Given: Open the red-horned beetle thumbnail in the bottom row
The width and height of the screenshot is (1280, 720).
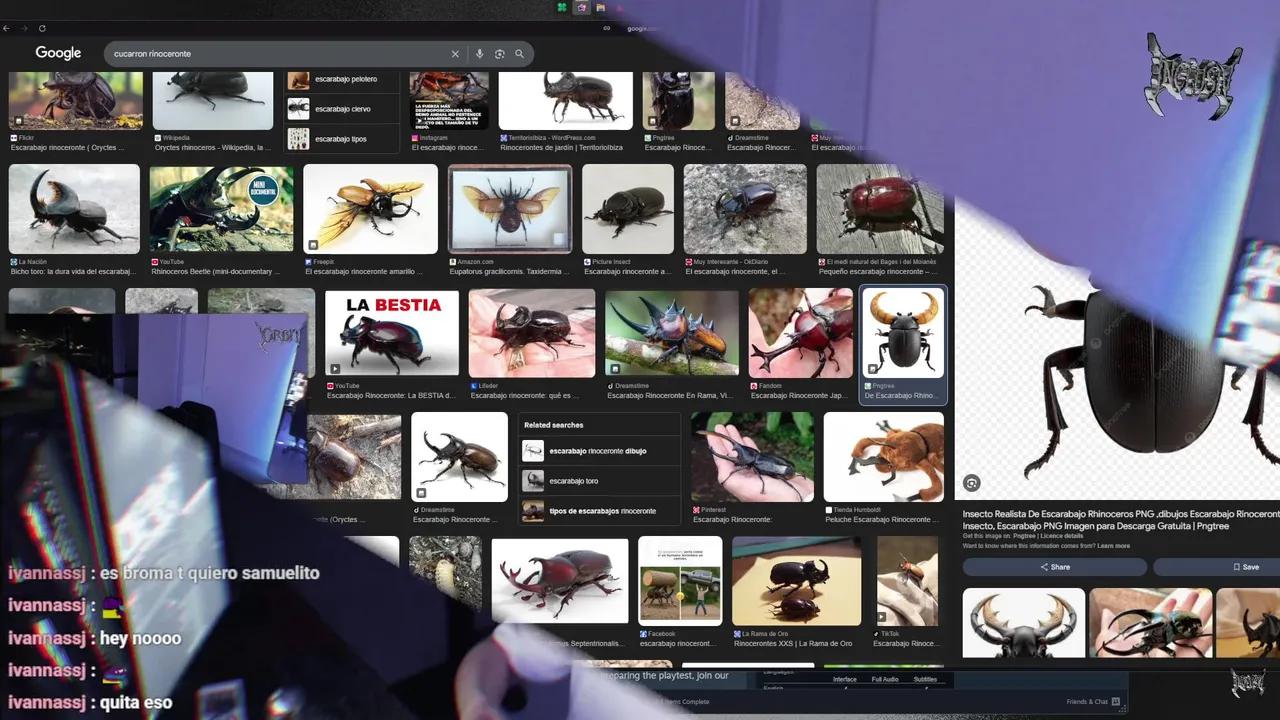Looking at the screenshot, I should click(560, 582).
